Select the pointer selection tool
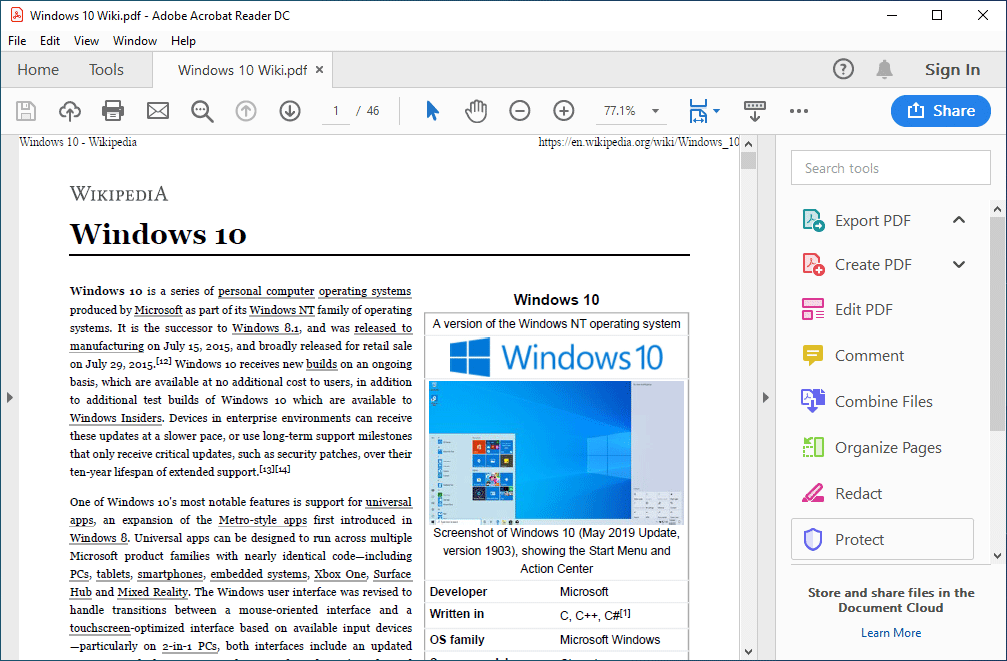Viewport: 1007px width, 661px height. click(x=432, y=111)
